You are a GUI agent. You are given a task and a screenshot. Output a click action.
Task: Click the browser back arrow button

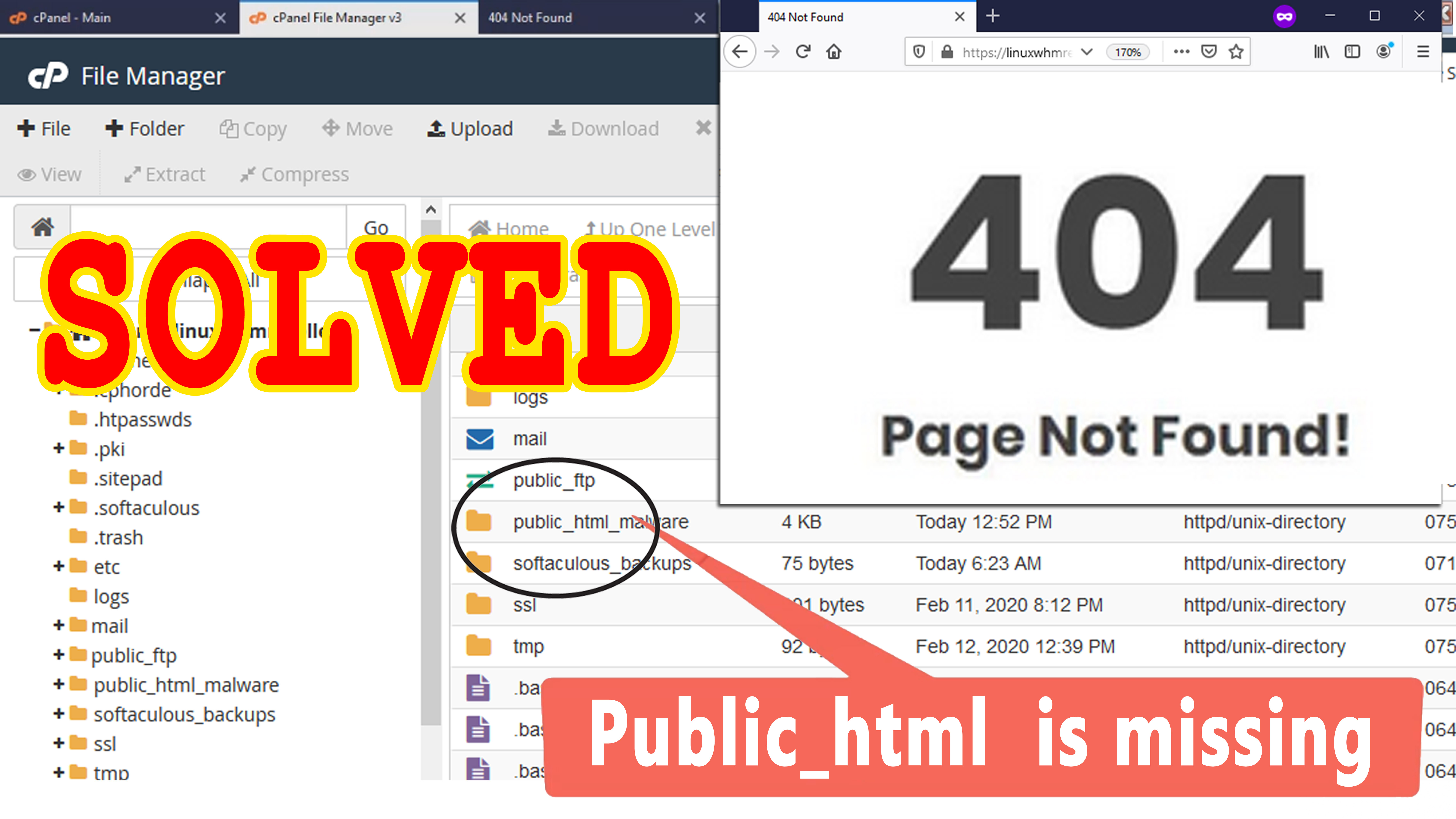pyautogui.click(x=740, y=52)
